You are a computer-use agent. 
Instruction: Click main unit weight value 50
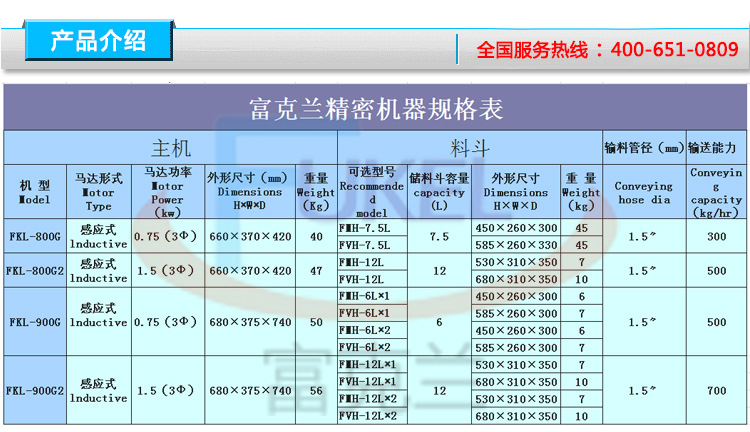click(x=316, y=322)
